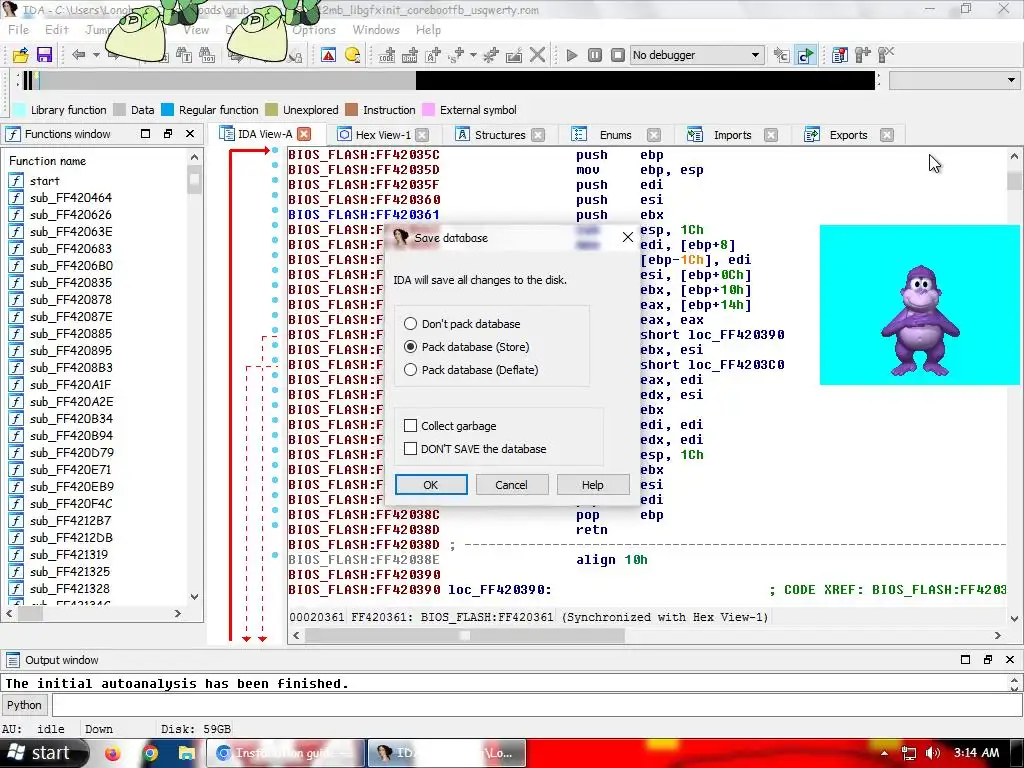Click the Output window scroll stepper arrows
This screenshot has height=768, width=1024.
click(1014, 683)
